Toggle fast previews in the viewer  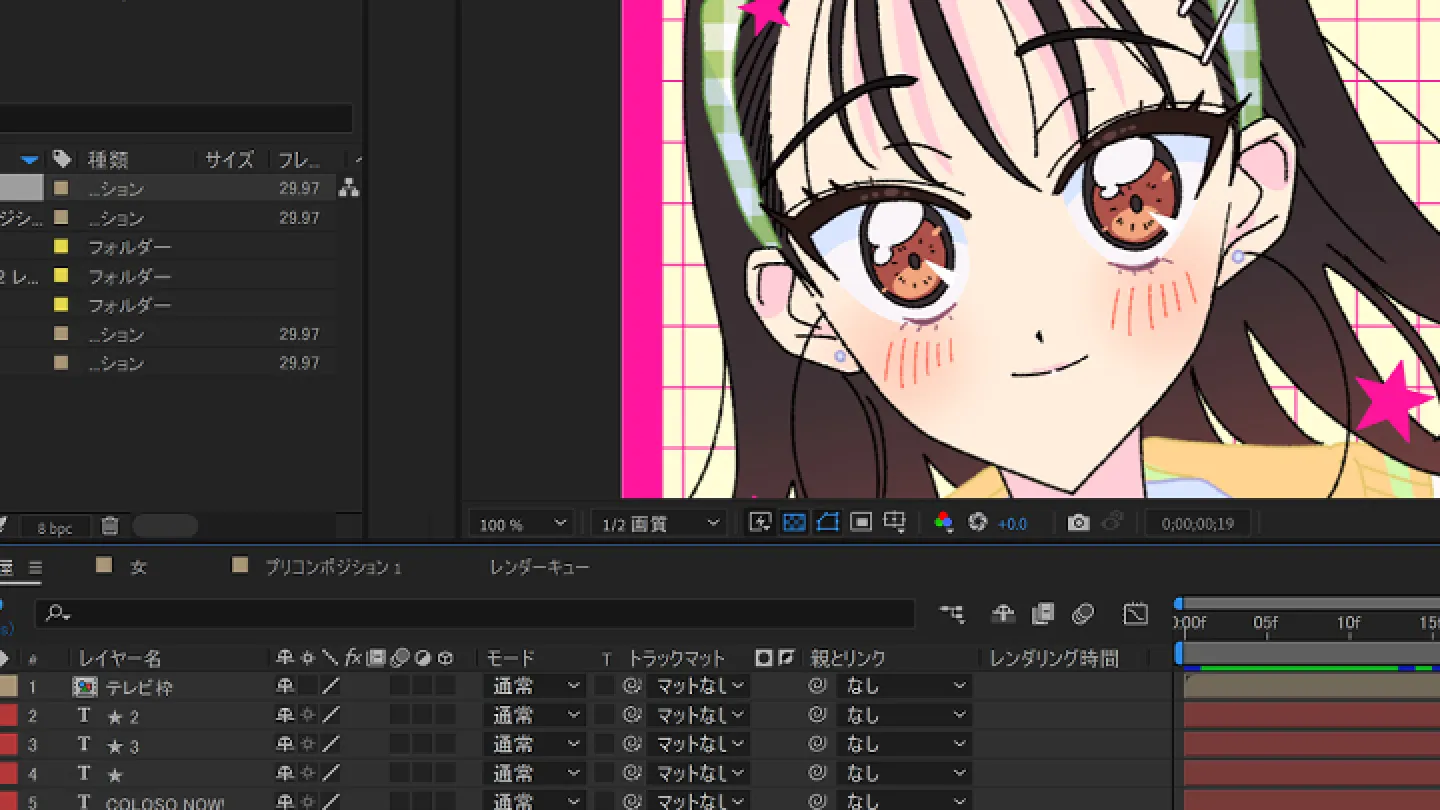760,522
